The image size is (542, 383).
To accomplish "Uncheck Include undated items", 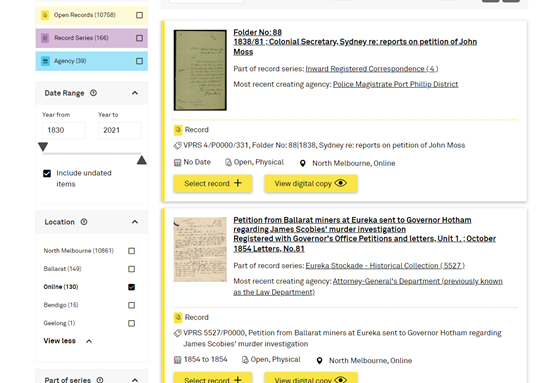I will (47, 173).
